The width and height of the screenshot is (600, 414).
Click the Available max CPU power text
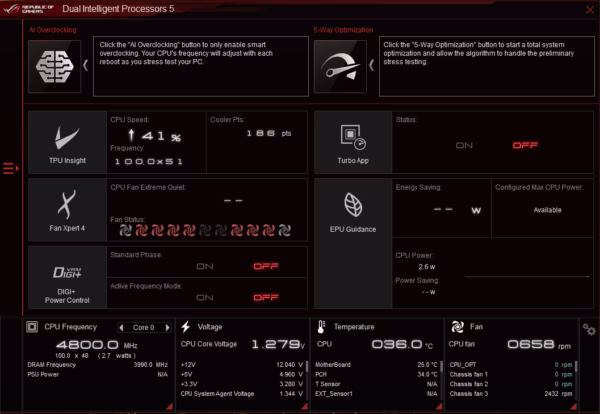548,210
